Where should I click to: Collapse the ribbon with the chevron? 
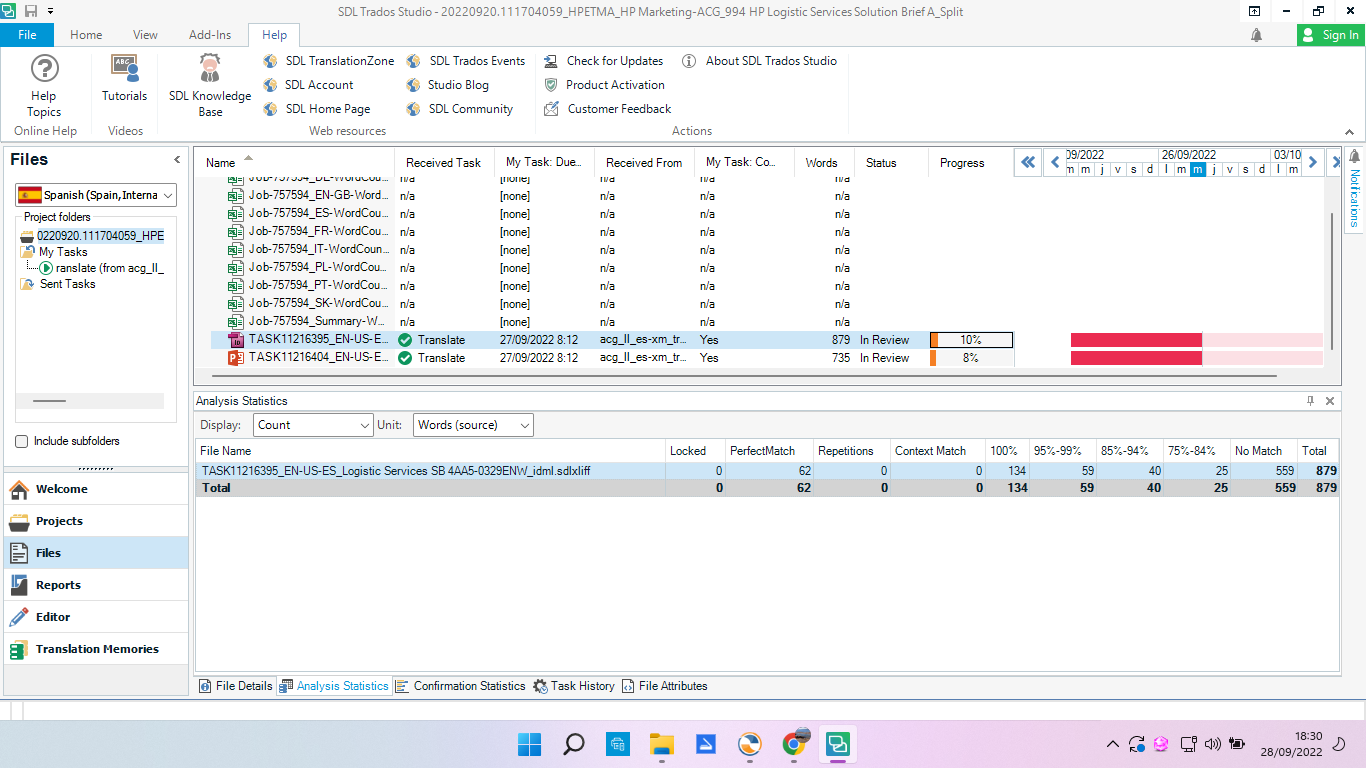(x=1350, y=132)
